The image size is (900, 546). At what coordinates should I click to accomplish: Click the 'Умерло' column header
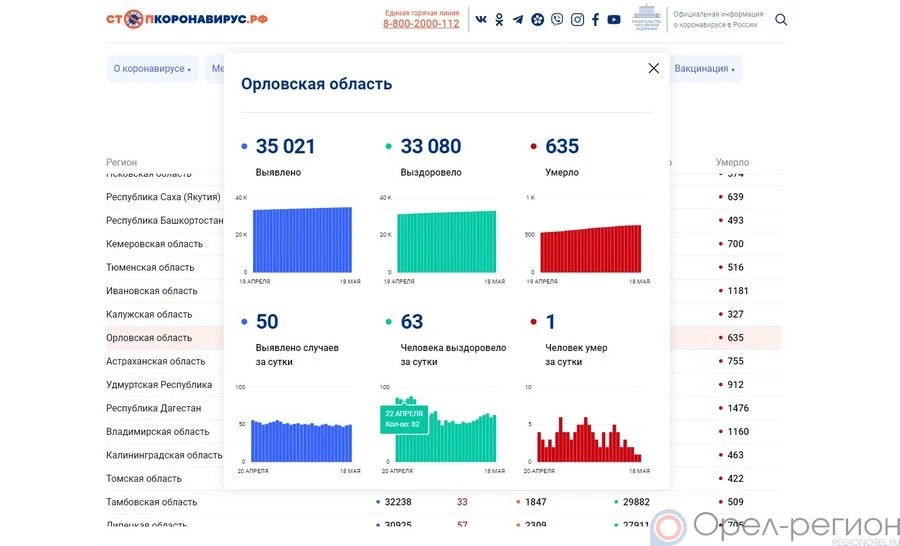(732, 162)
